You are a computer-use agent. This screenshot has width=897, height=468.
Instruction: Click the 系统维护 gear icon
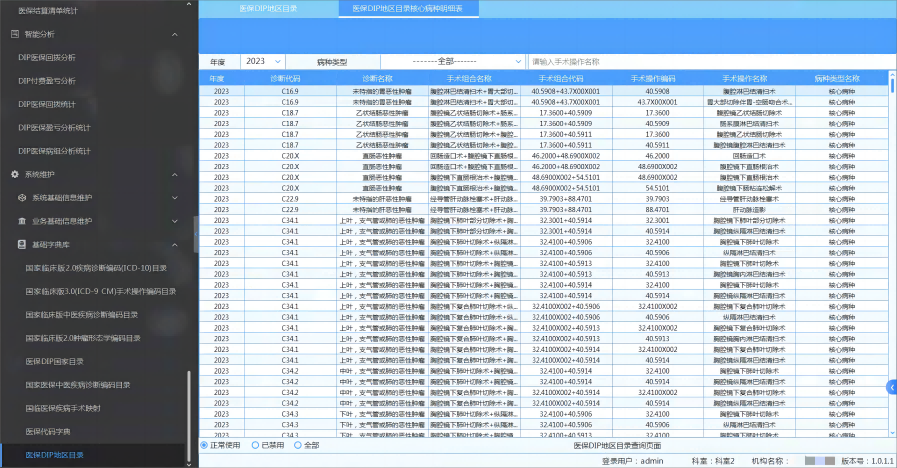point(15,174)
